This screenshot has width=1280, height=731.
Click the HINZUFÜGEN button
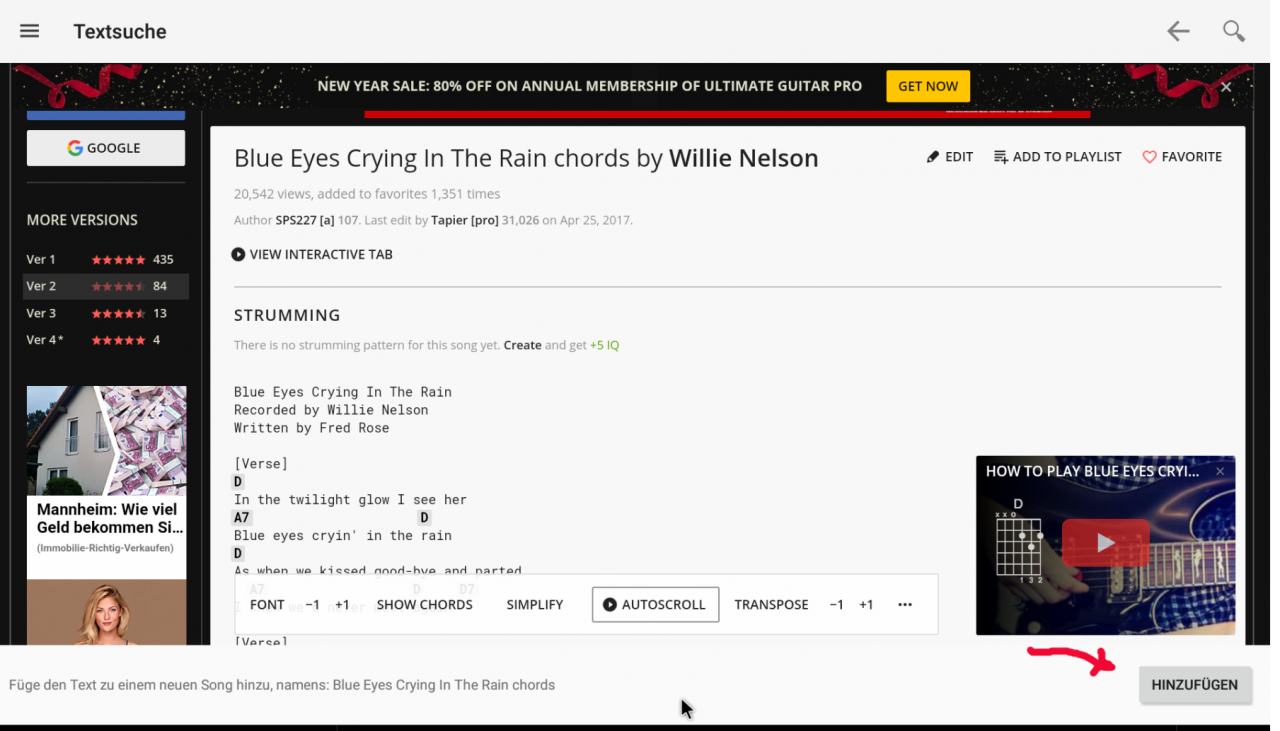1195,685
